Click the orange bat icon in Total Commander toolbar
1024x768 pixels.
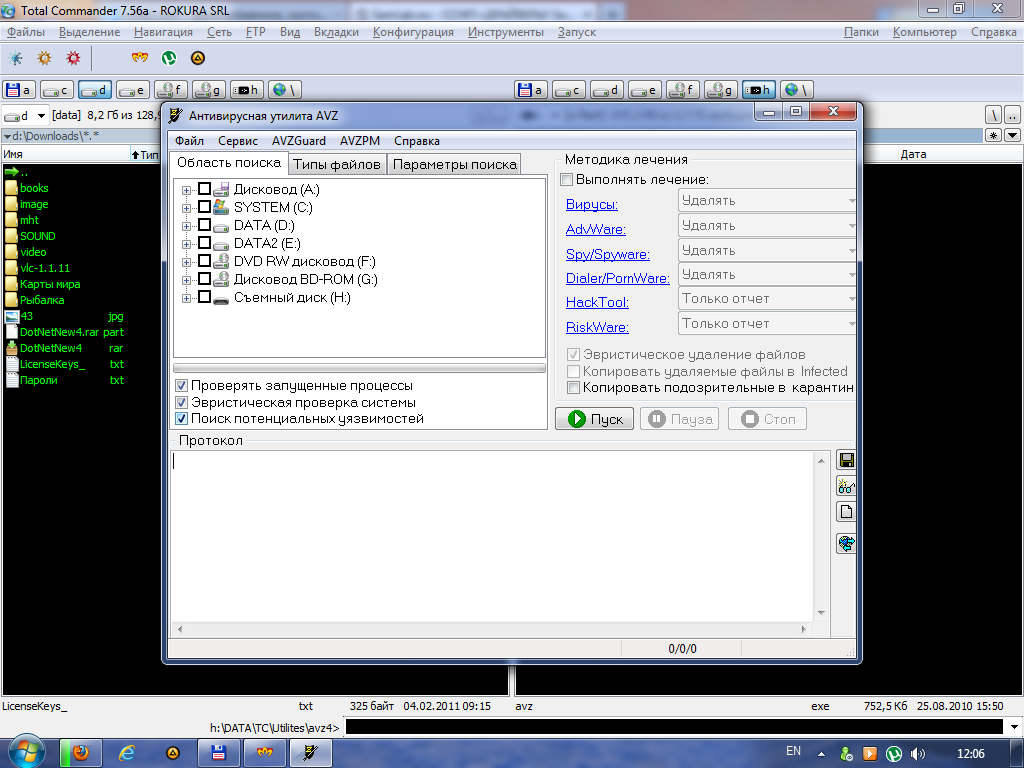(140, 58)
